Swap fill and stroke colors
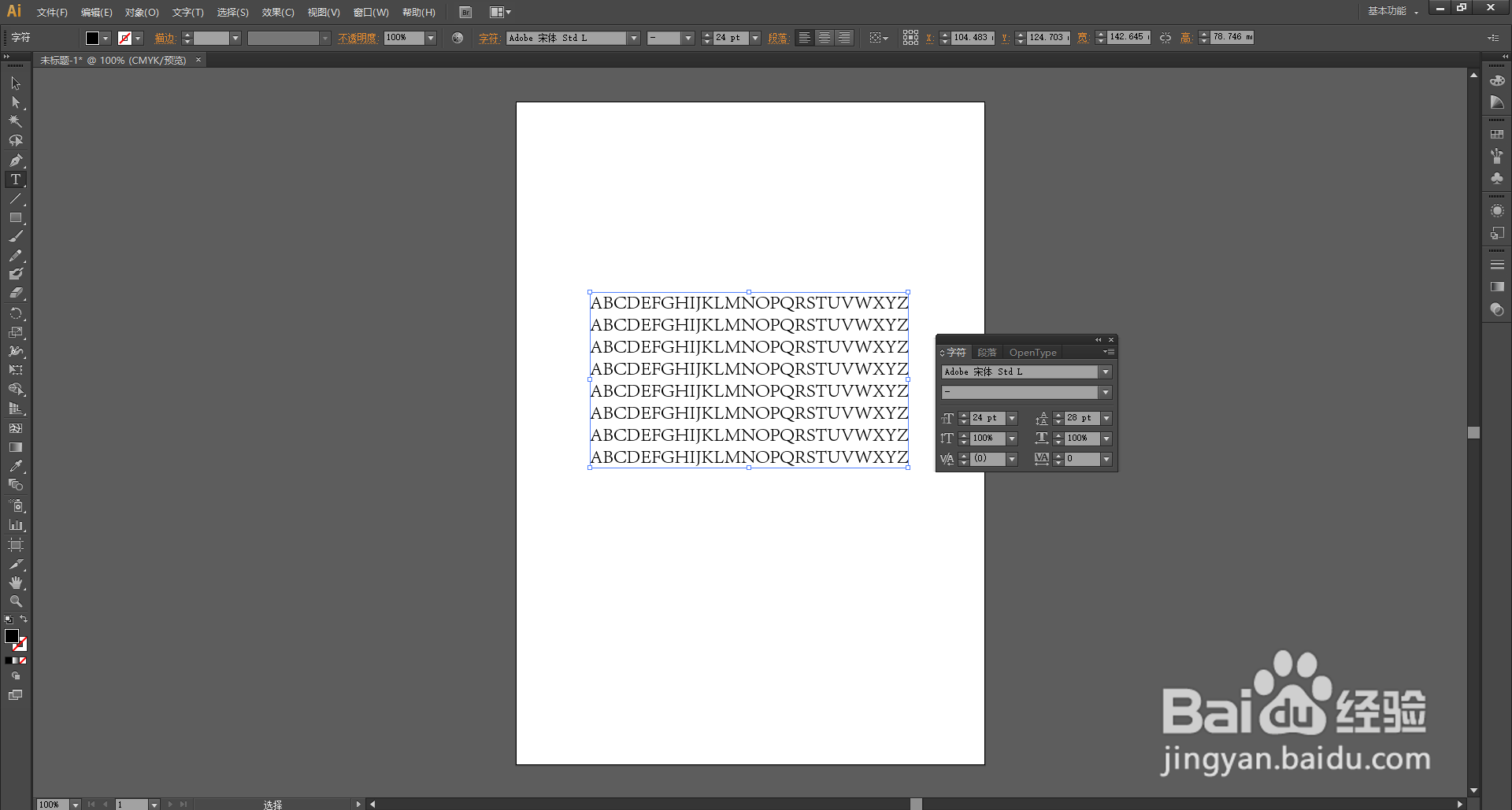Image resolution: width=1512 pixels, height=810 pixels. tap(24, 620)
